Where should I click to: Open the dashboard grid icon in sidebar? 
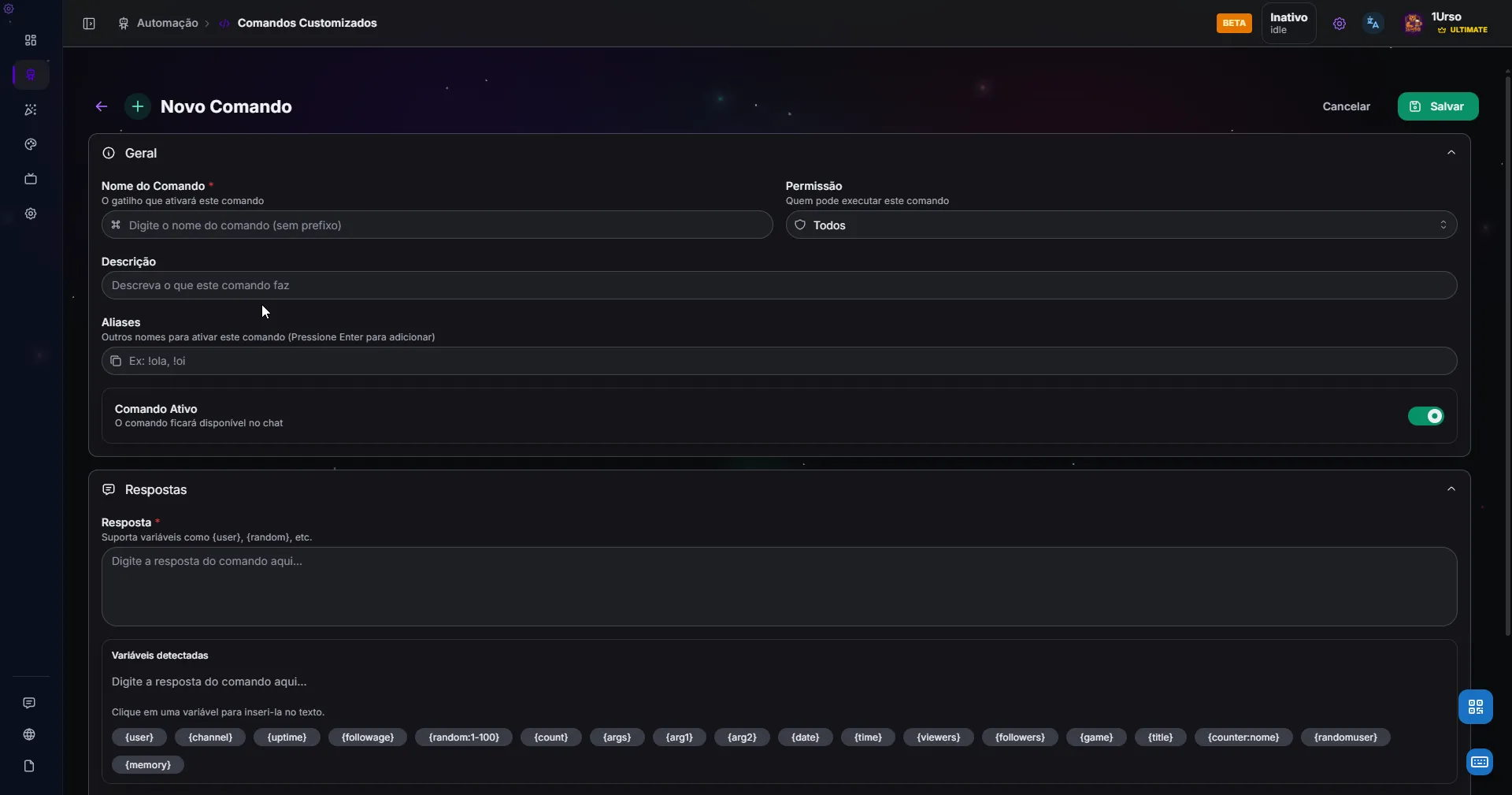pos(31,40)
